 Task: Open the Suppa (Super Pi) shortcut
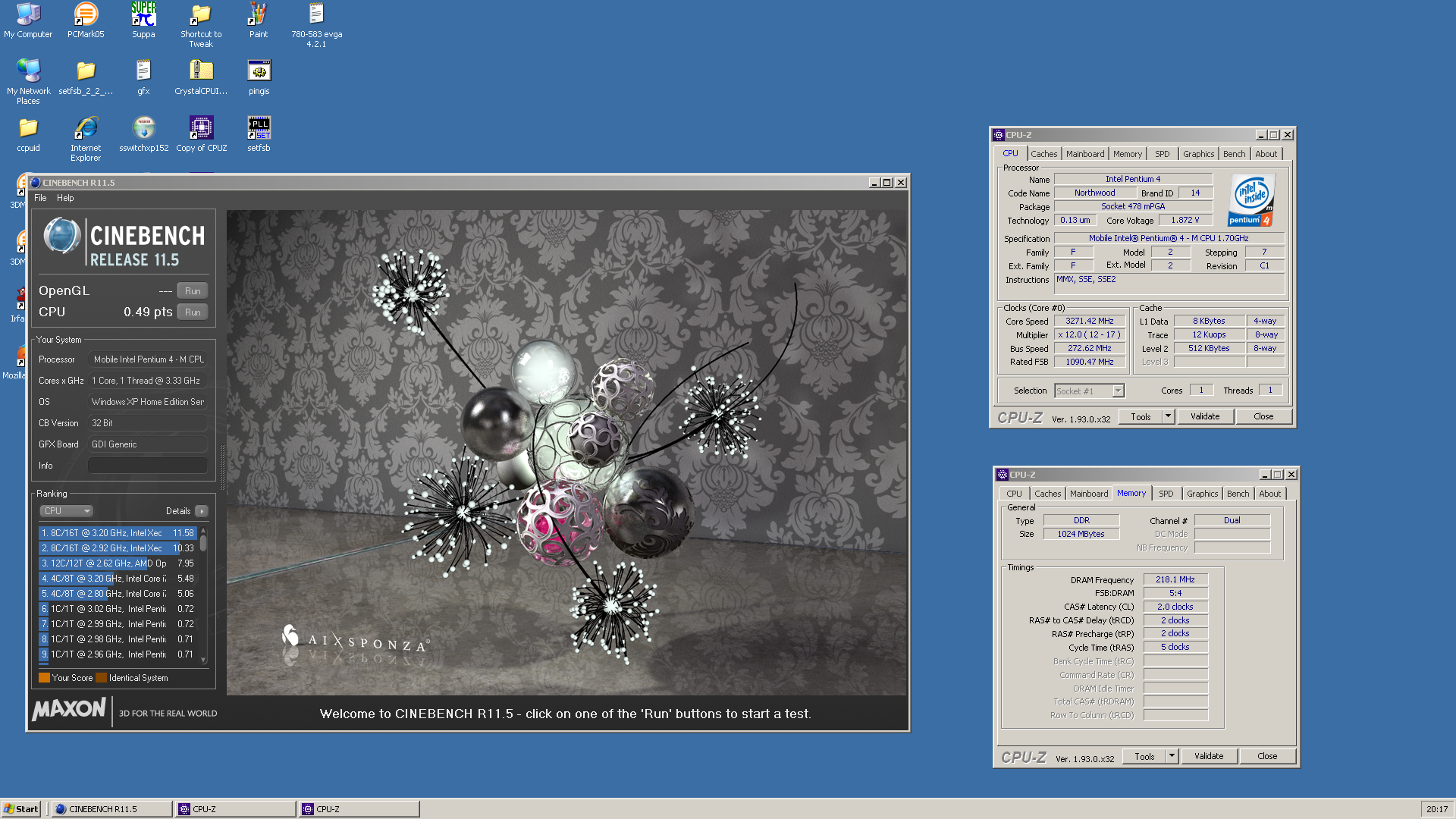coord(143,20)
